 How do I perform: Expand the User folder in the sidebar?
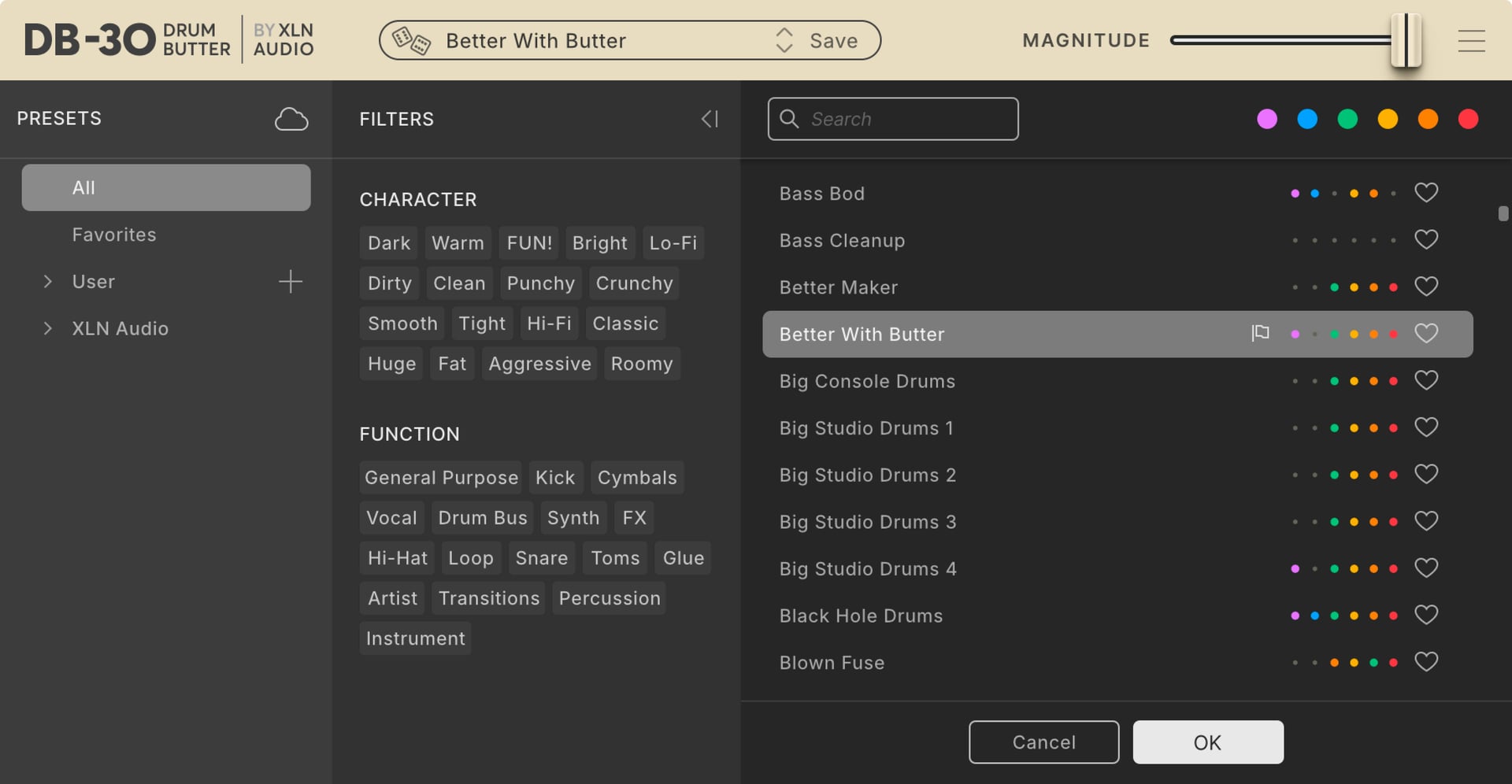[47, 281]
